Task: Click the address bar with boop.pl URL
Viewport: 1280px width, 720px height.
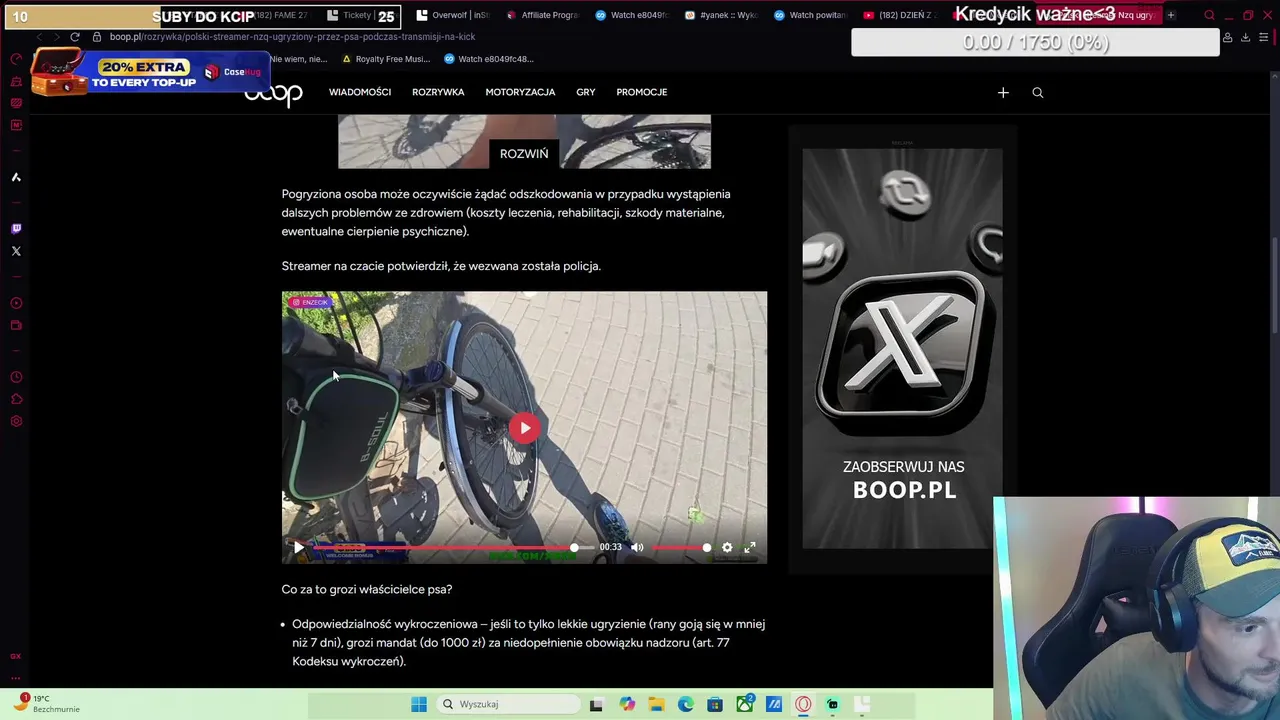Action: [292, 37]
